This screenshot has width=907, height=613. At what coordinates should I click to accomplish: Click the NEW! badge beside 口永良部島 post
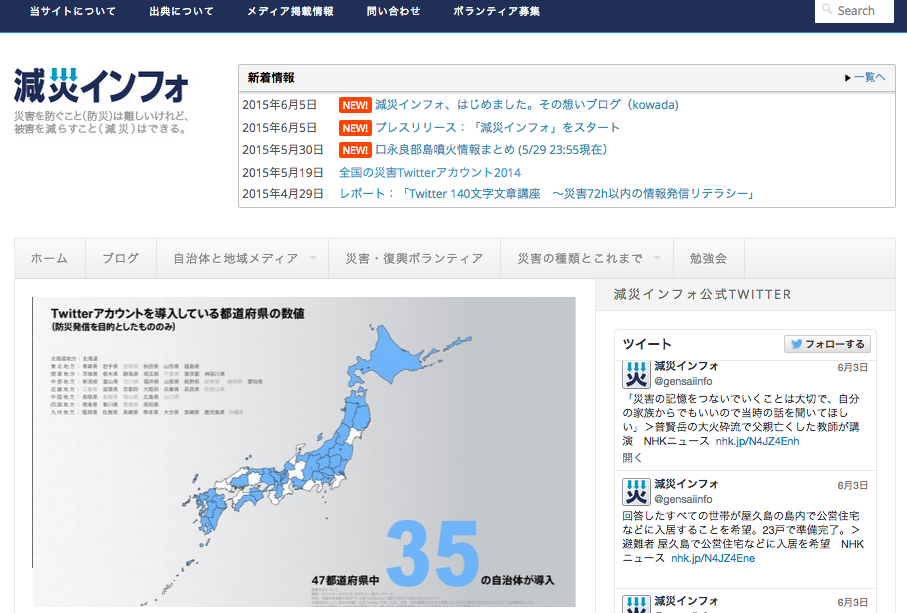pos(355,150)
